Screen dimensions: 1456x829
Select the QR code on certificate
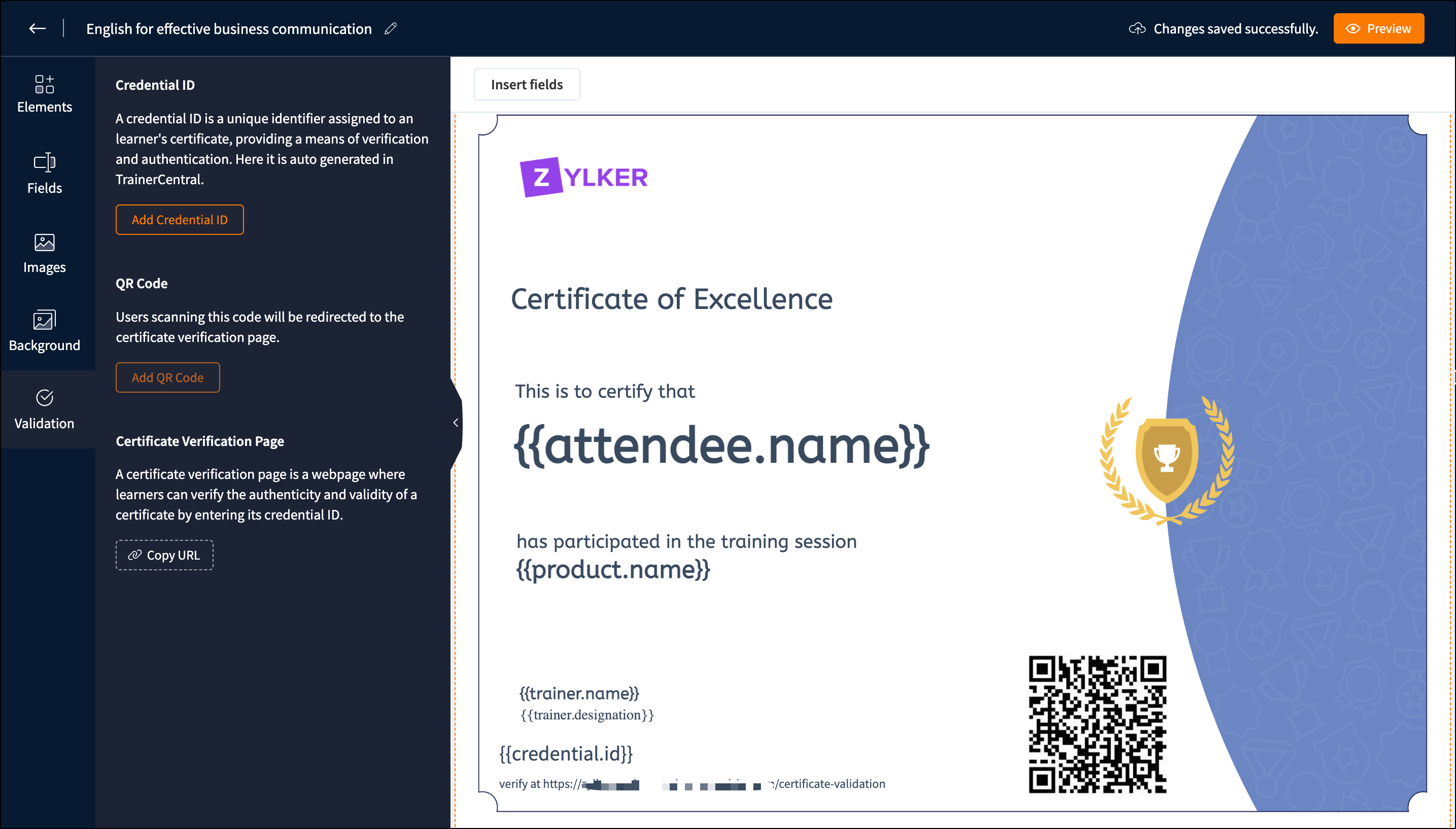[1097, 723]
